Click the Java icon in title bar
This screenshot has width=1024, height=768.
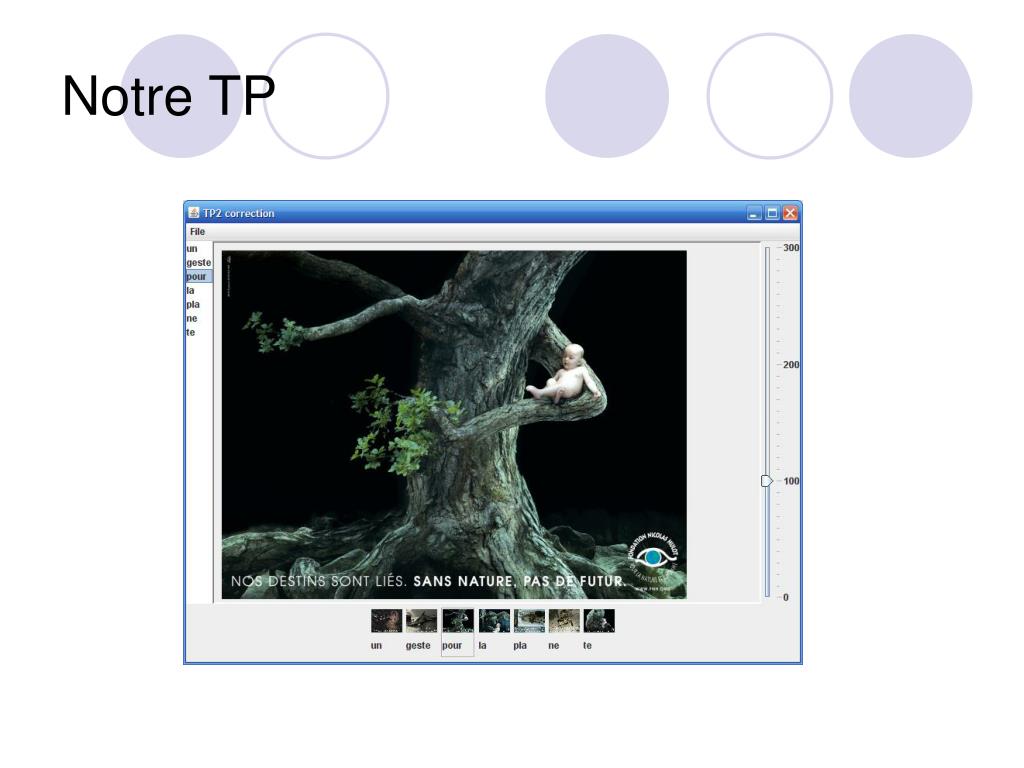(193, 212)
